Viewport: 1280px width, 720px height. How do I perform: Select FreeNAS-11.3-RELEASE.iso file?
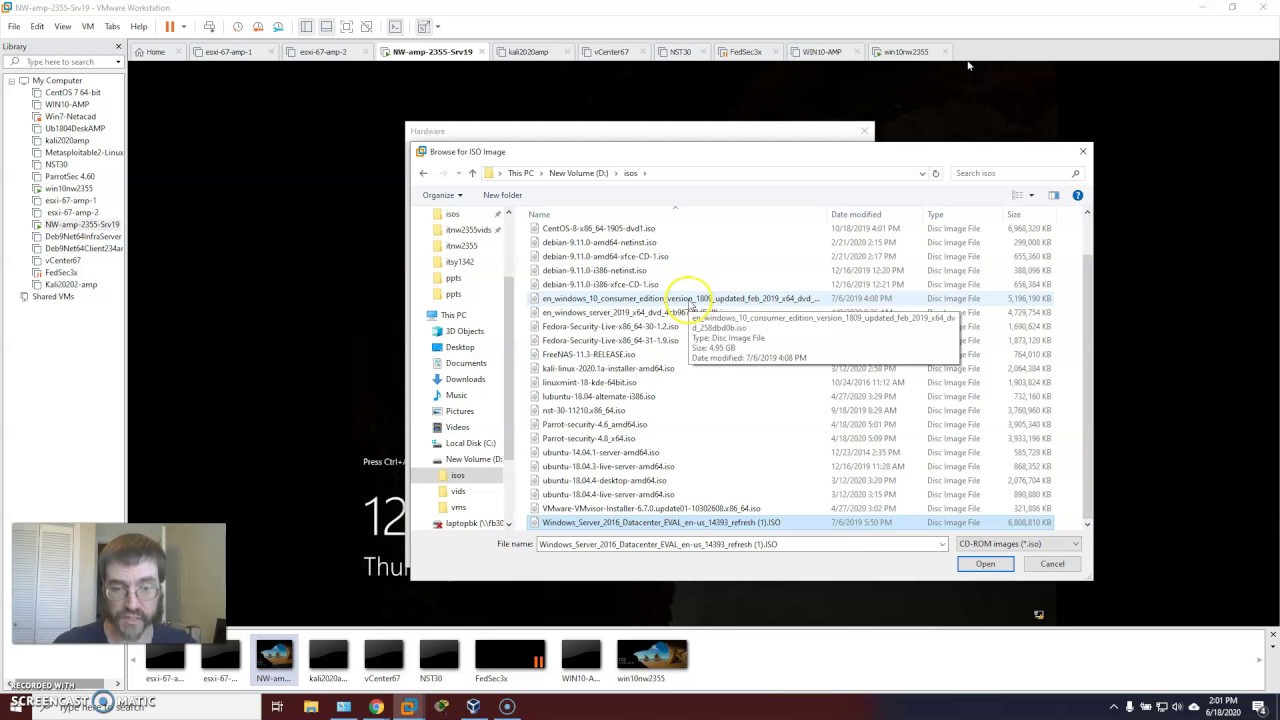coord(588,354)
